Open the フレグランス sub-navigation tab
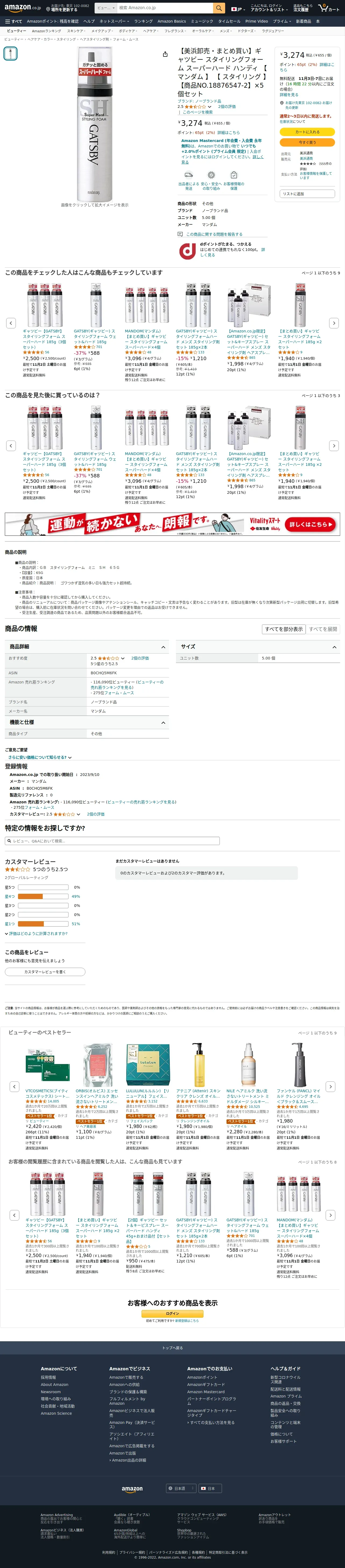 tap(175, 30)
